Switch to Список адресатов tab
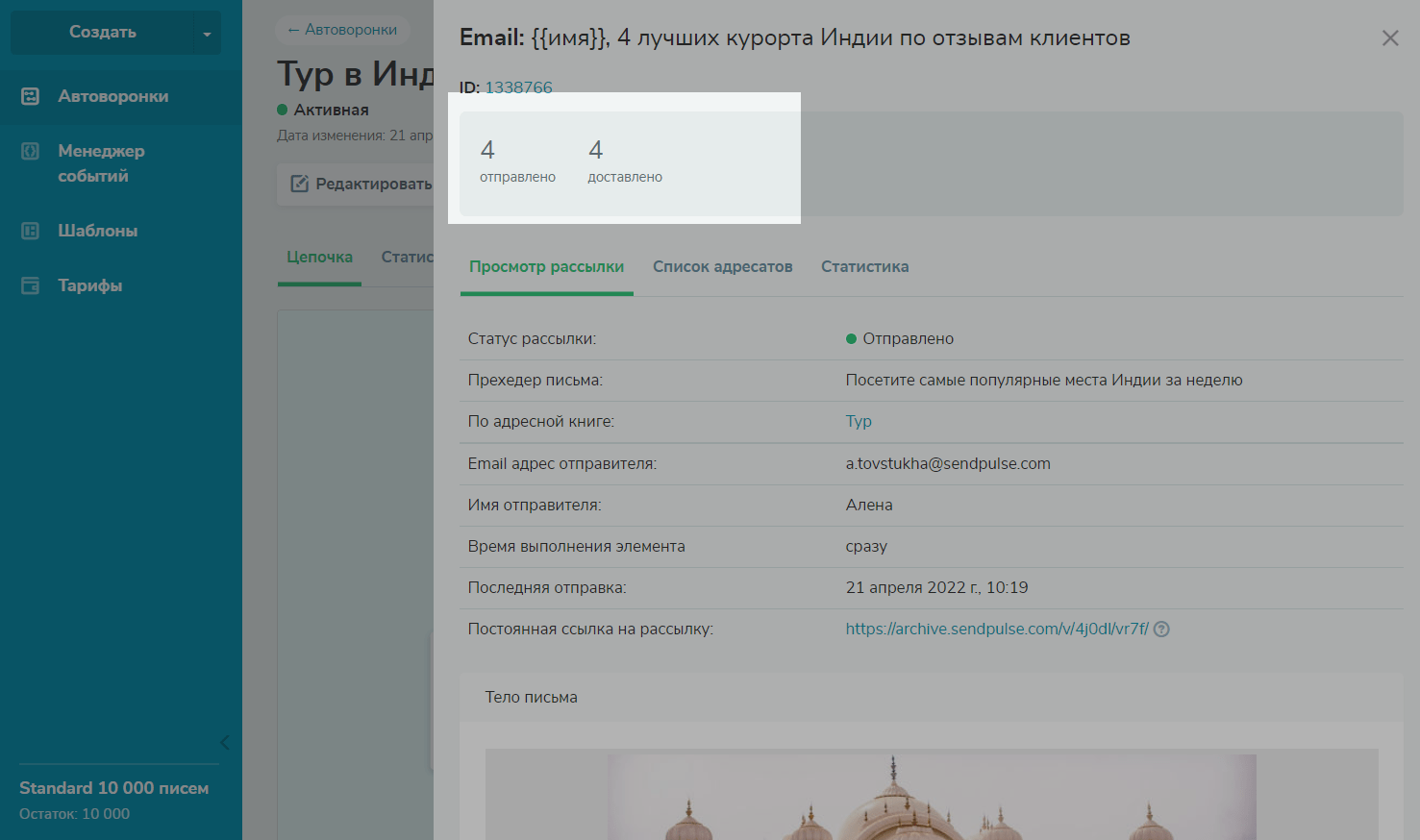1420x840 pixels. (722, 267)
